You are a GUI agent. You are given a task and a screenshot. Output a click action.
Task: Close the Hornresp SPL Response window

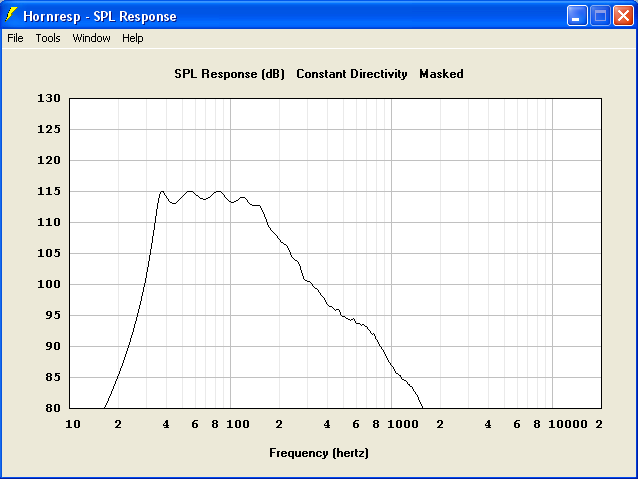[x=623, y=16]
